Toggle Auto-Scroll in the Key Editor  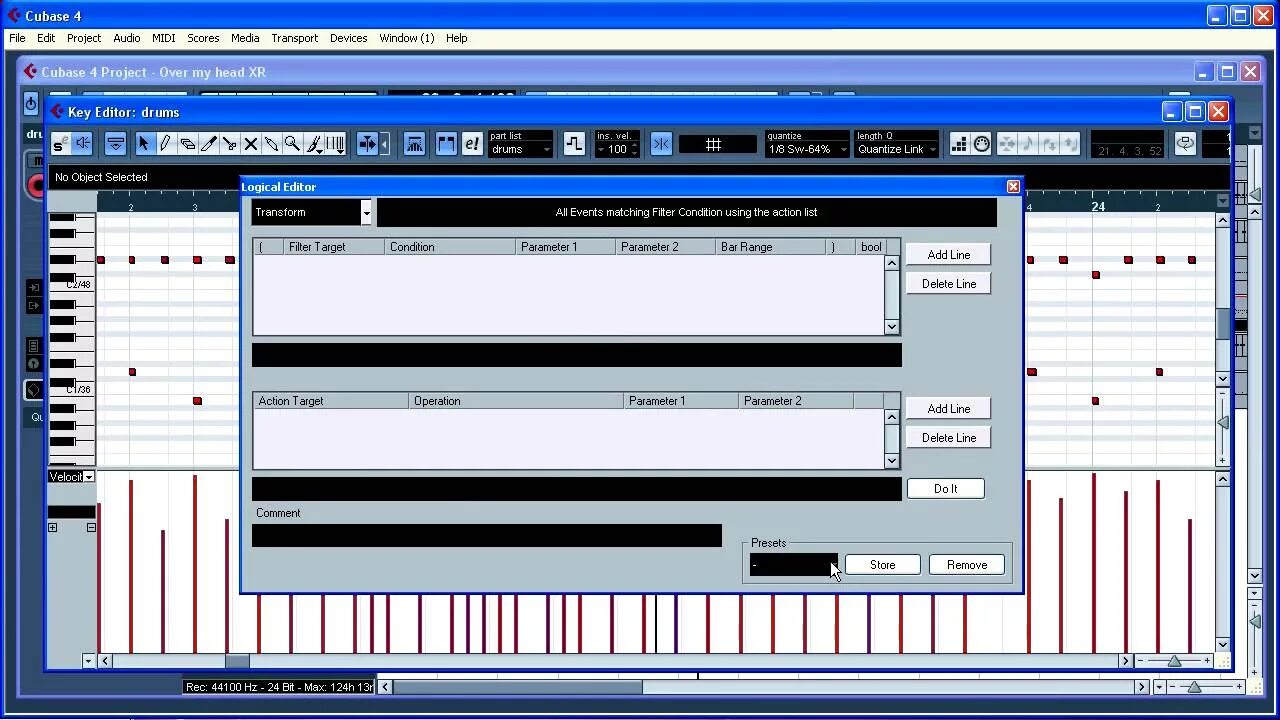click(365, 143)
